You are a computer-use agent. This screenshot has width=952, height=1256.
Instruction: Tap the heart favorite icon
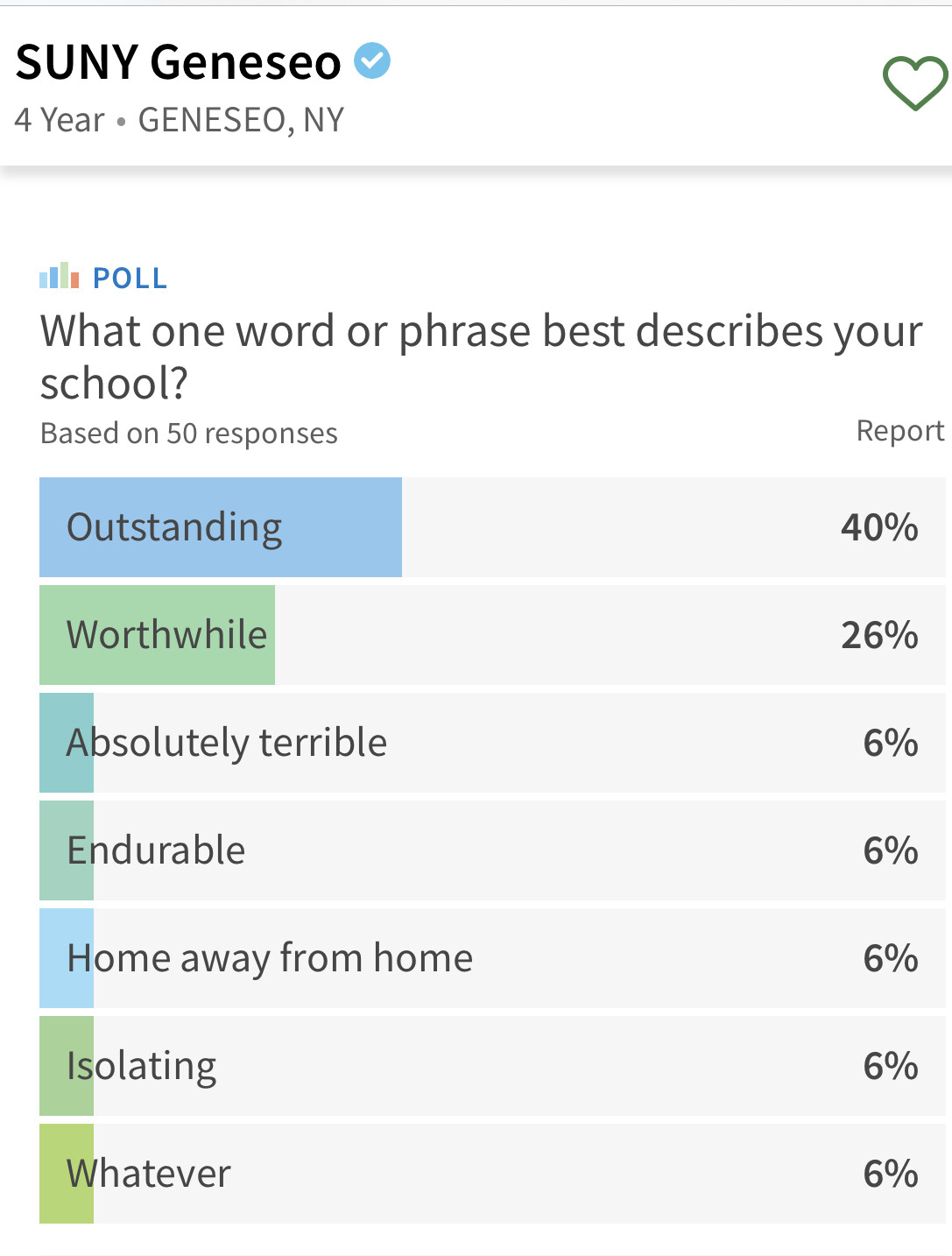[x=914, y=83]
